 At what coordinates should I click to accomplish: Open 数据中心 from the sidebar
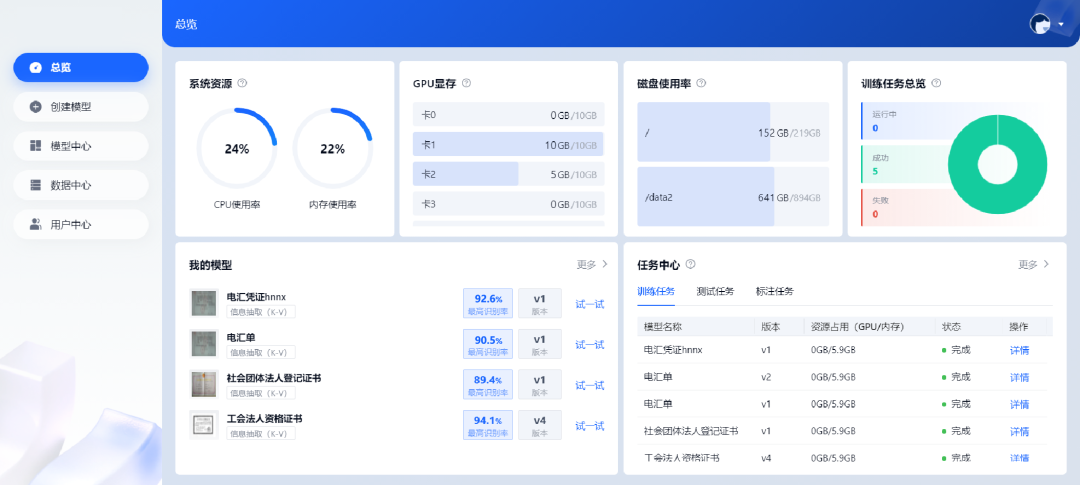81,185
